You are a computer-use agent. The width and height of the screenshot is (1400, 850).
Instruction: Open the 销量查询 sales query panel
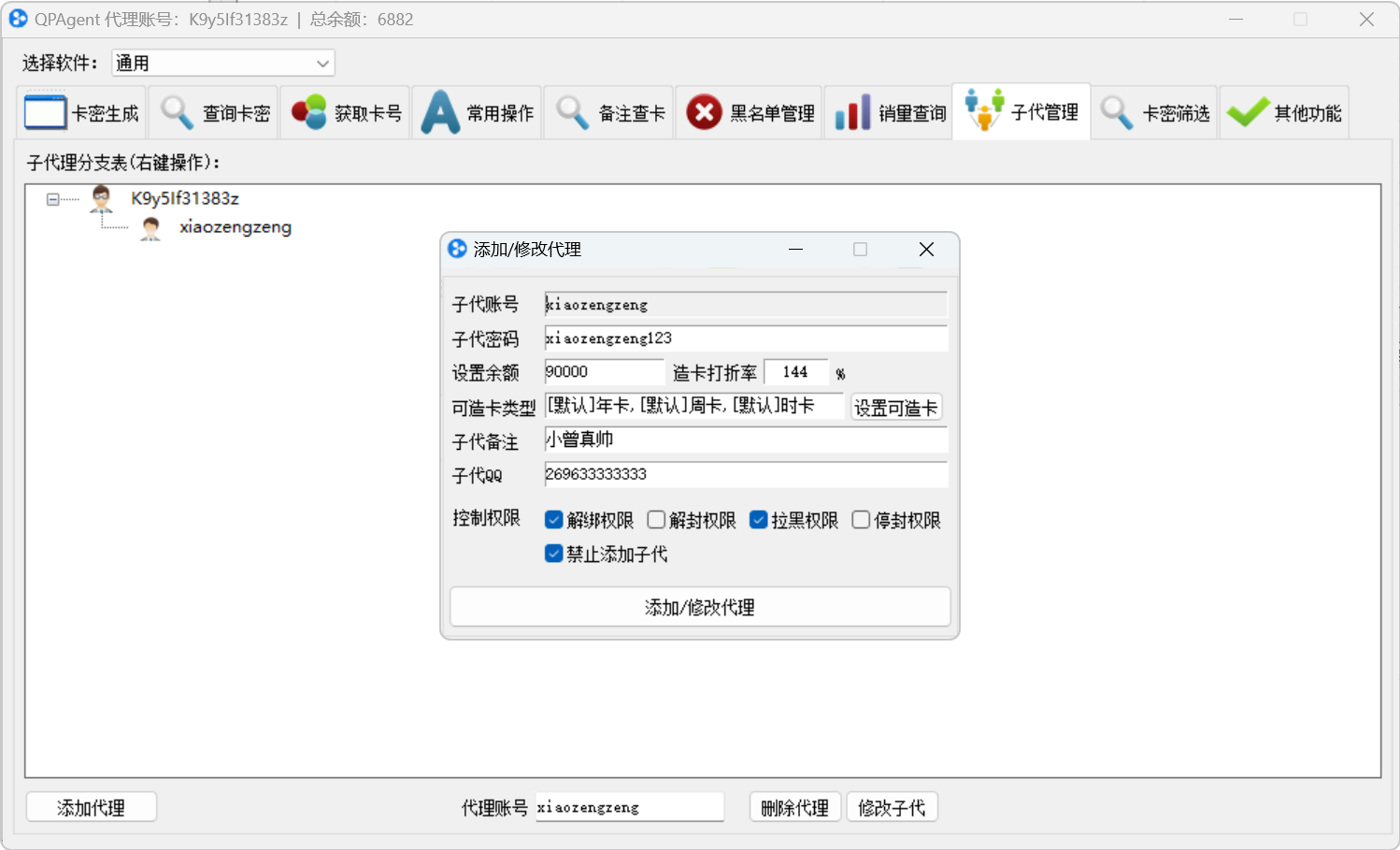[887, 111]
